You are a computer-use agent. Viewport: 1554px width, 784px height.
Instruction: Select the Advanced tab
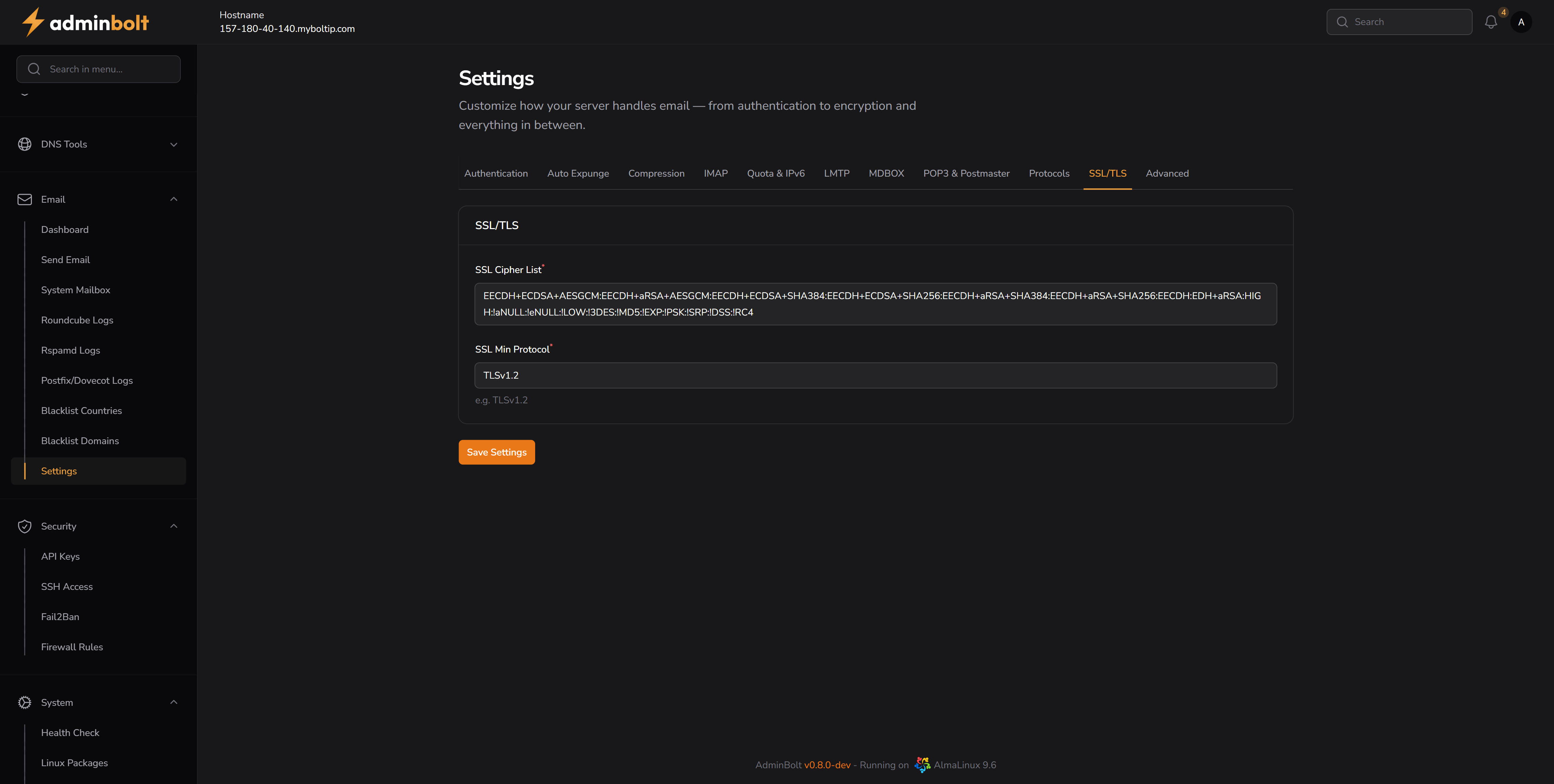click(x=1167, y=174)
